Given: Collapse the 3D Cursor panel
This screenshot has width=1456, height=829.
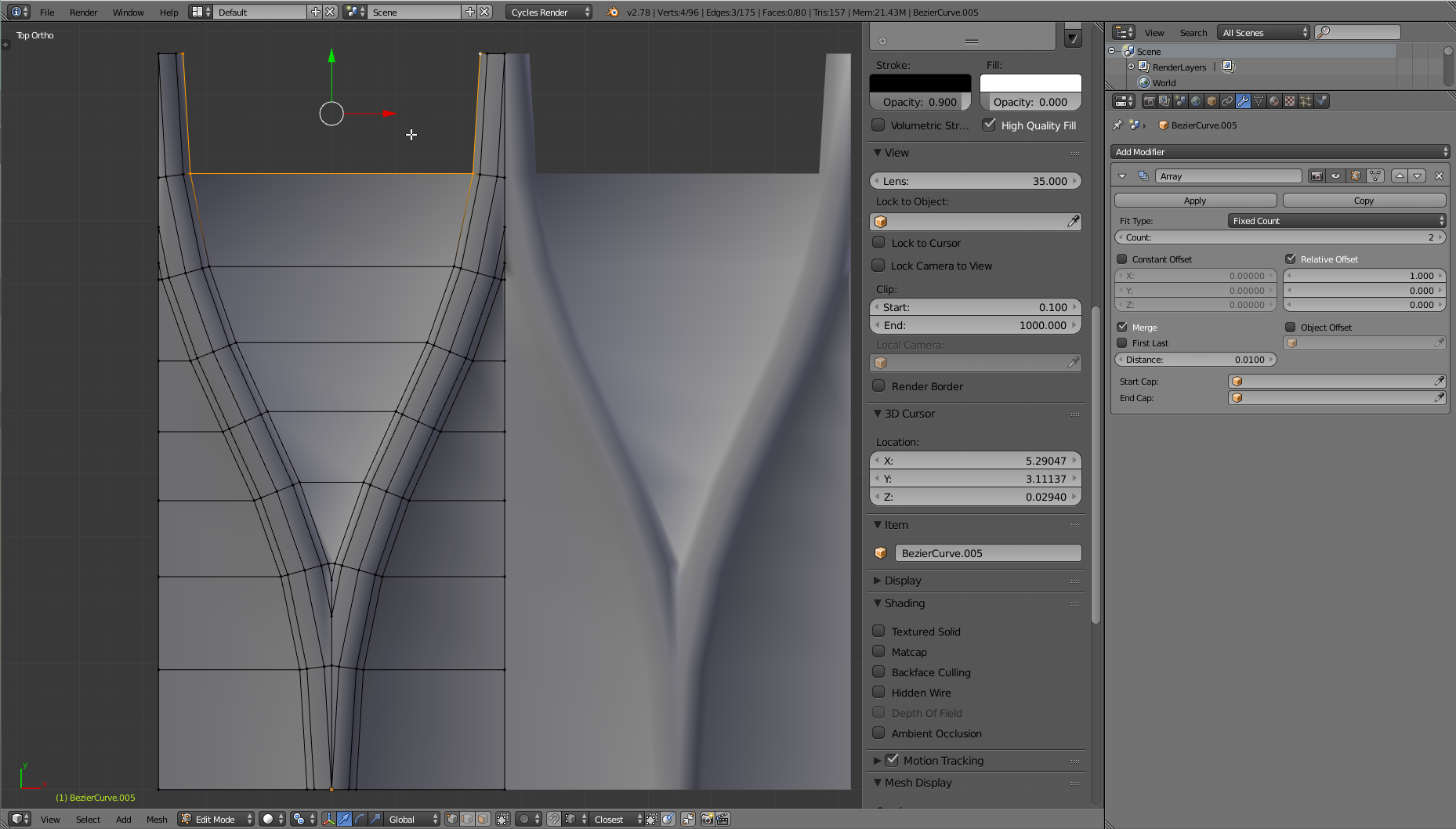Looking at the screenshot, I should pos(877,414).
